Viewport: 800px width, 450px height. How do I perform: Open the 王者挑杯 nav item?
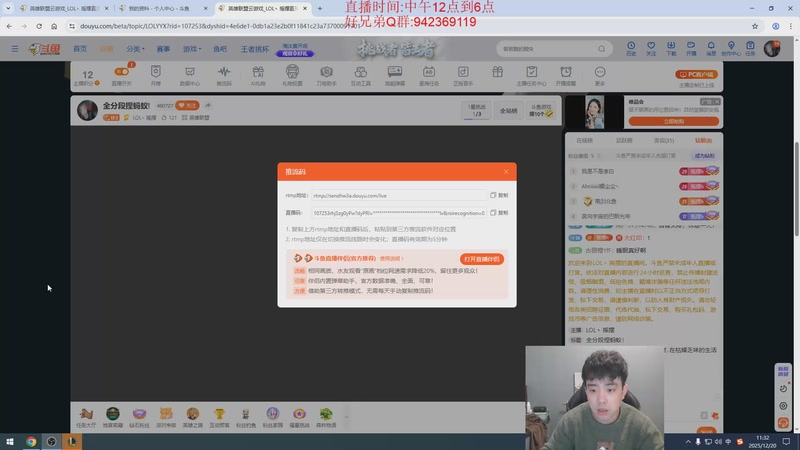click(255, 49)
